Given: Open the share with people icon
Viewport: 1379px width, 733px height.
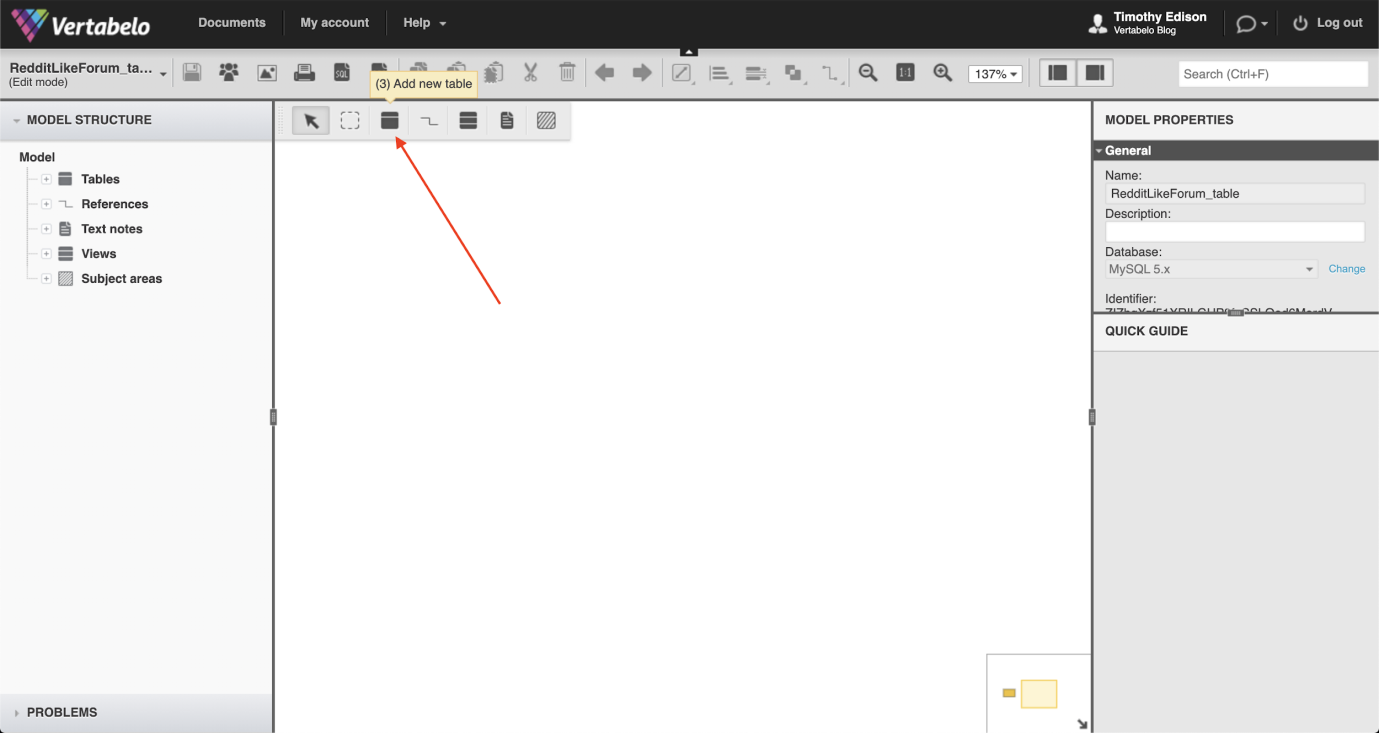Looking at the screenshot, I should 230,73.
